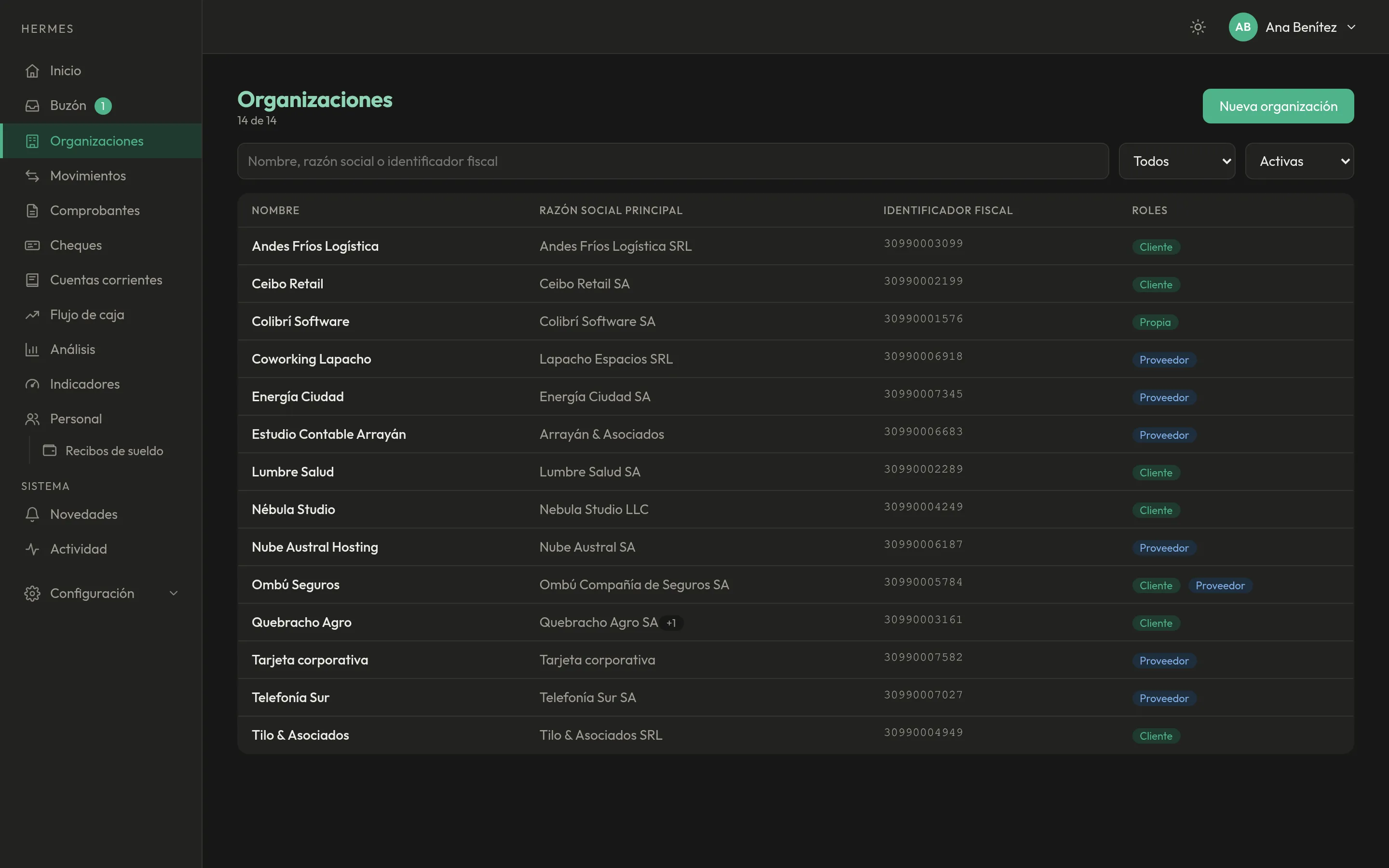Open the Colibrí Software row name
This screenshot has width=1389, height=868.
pyautogui.click(x=300, y=322)
